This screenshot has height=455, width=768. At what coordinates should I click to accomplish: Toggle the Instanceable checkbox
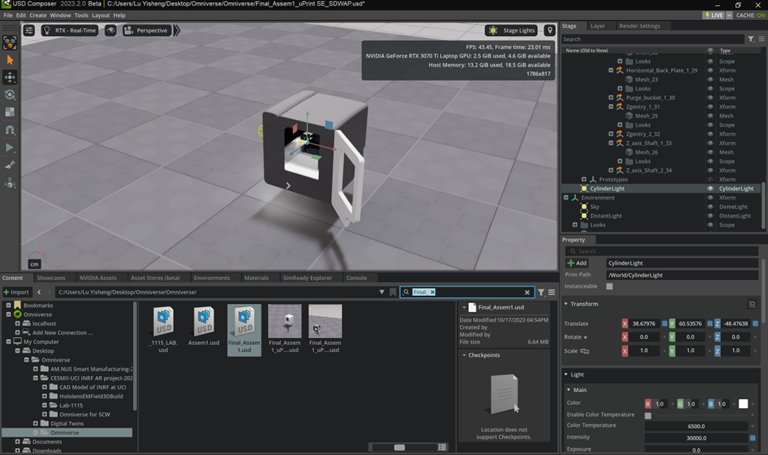pyautogui.click(x=609, y=287)
